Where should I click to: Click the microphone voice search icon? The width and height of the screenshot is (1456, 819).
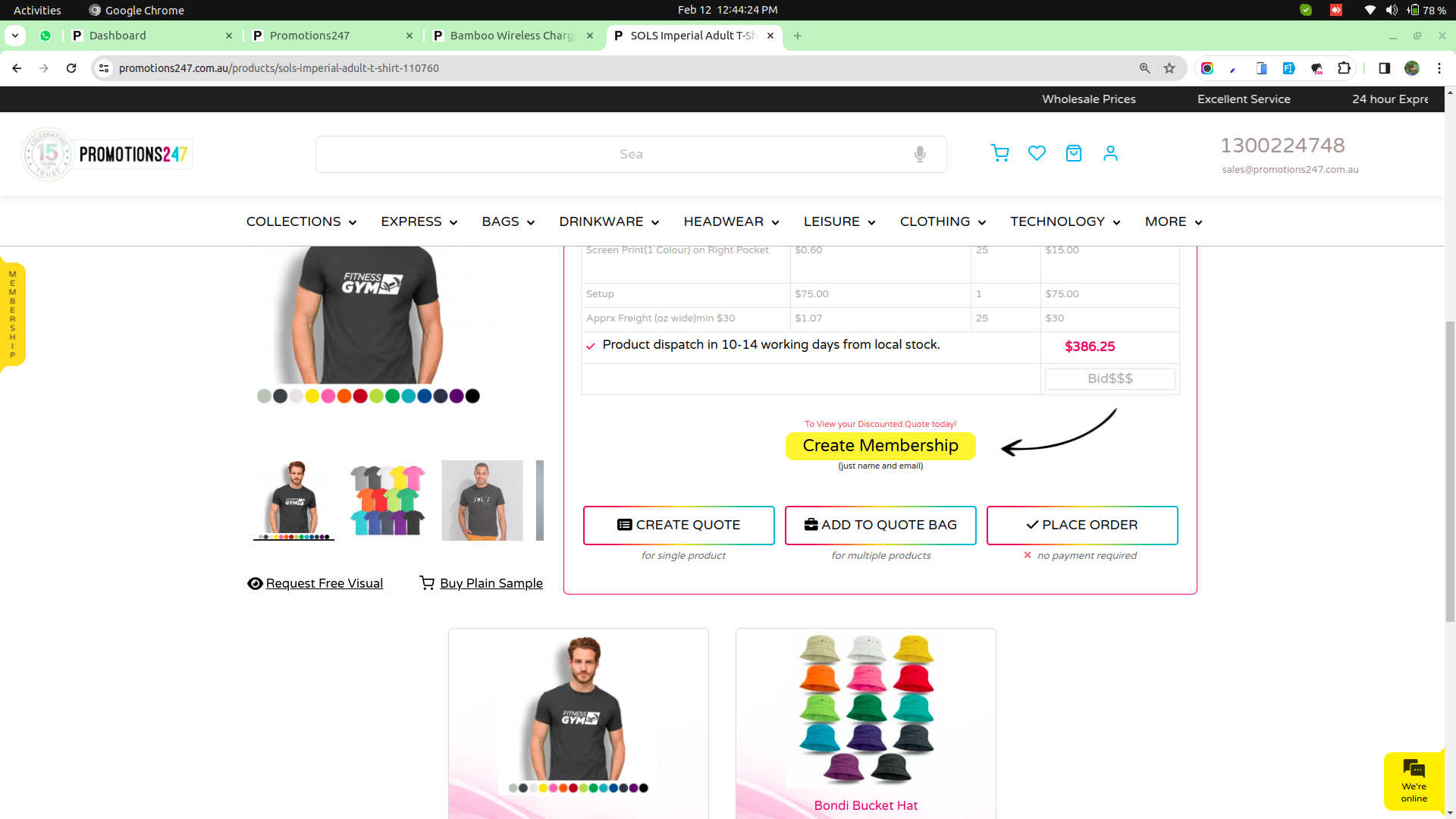click(919, 154)
